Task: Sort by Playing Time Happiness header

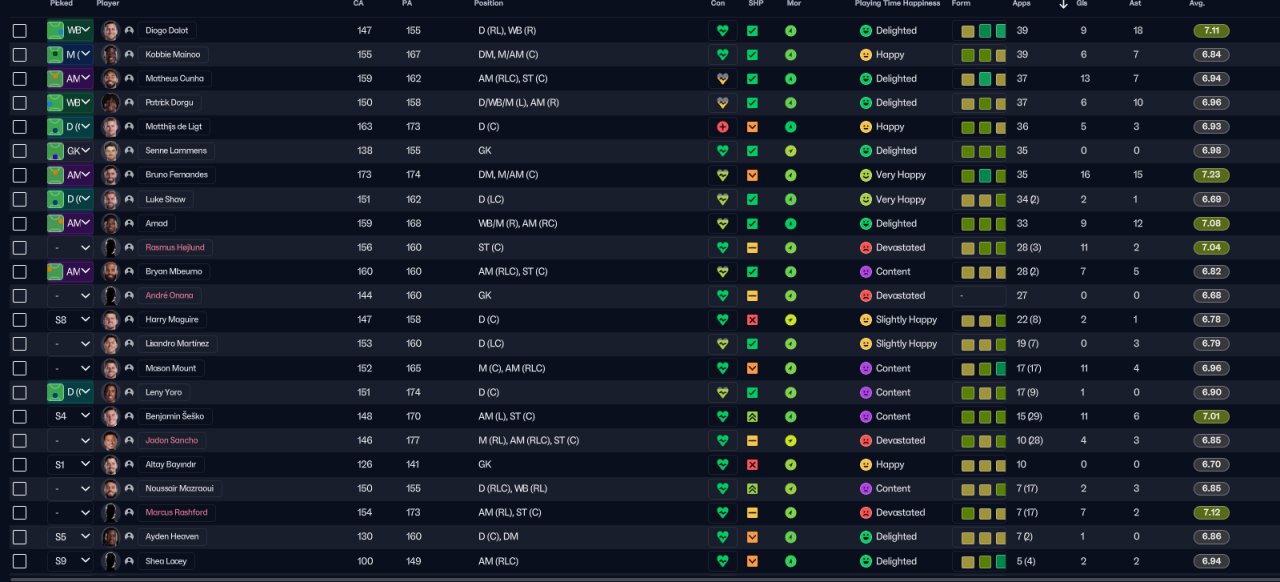Action: [x=897, y=4]
